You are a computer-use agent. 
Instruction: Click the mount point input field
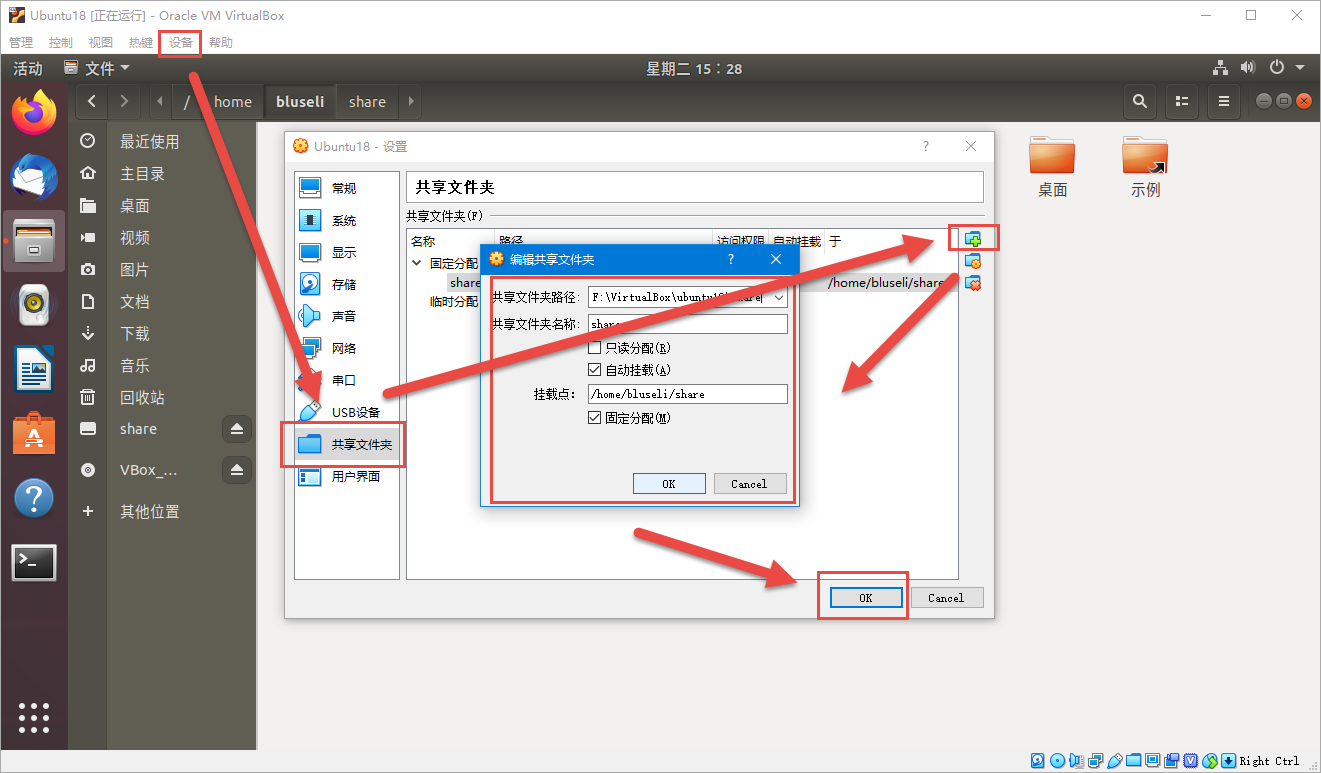687,394
